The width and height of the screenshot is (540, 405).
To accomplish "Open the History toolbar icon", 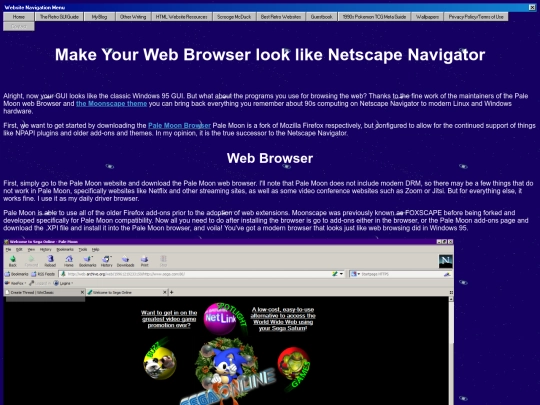I will pos(106,259).
